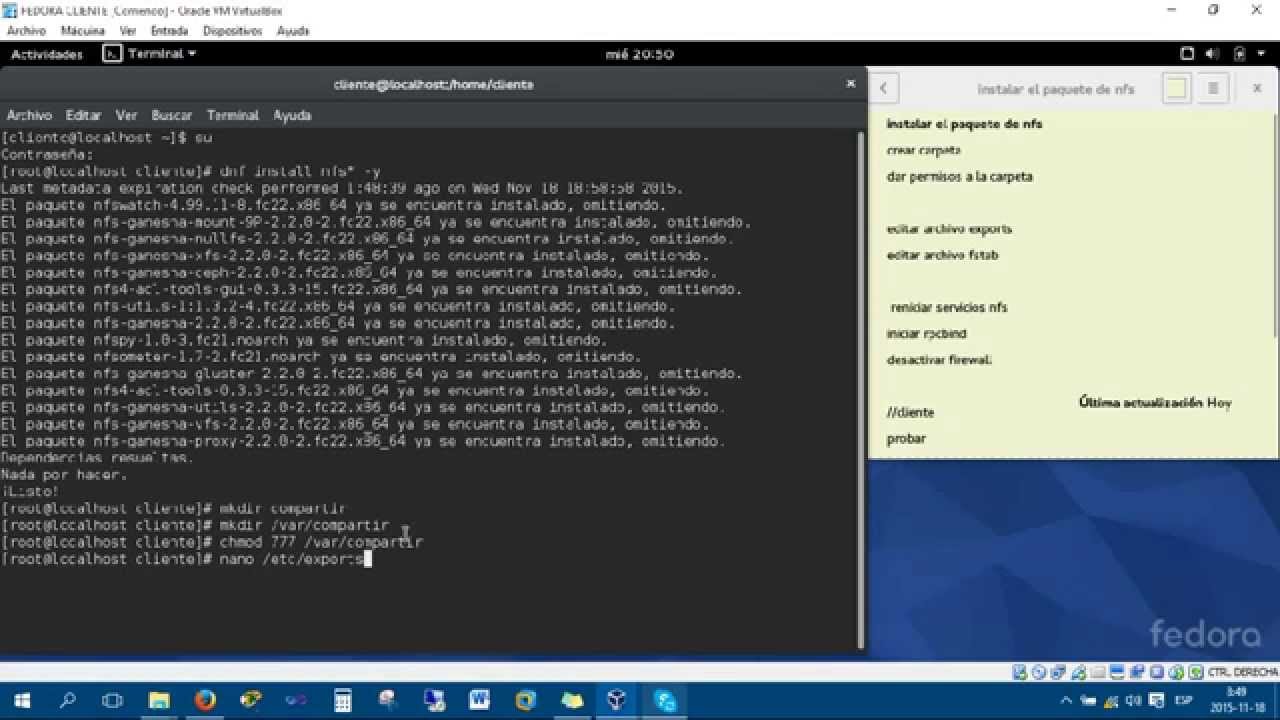Open the VirtualBox Dispositivos menu
Viewport: 1280px width, 720px height.
point(232,31)
